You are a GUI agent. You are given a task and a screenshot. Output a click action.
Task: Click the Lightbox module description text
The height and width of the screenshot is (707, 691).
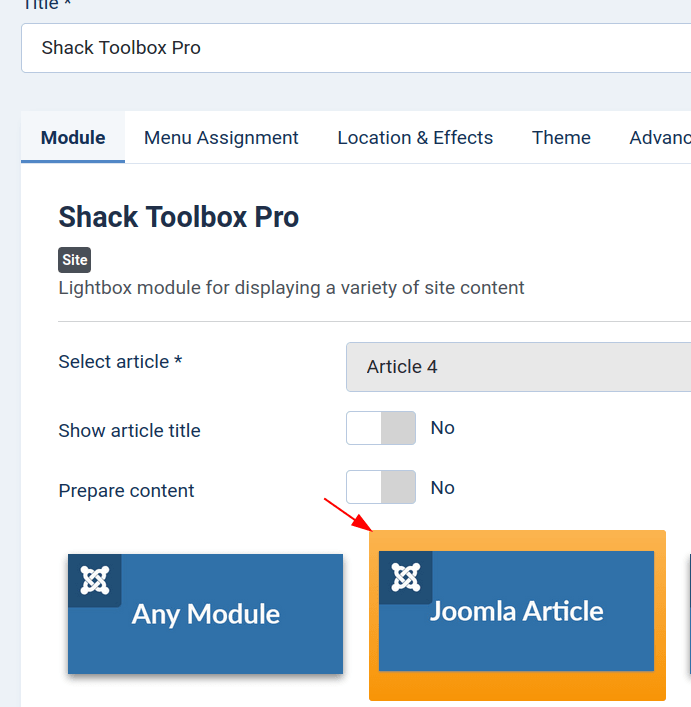pos(291,288)
